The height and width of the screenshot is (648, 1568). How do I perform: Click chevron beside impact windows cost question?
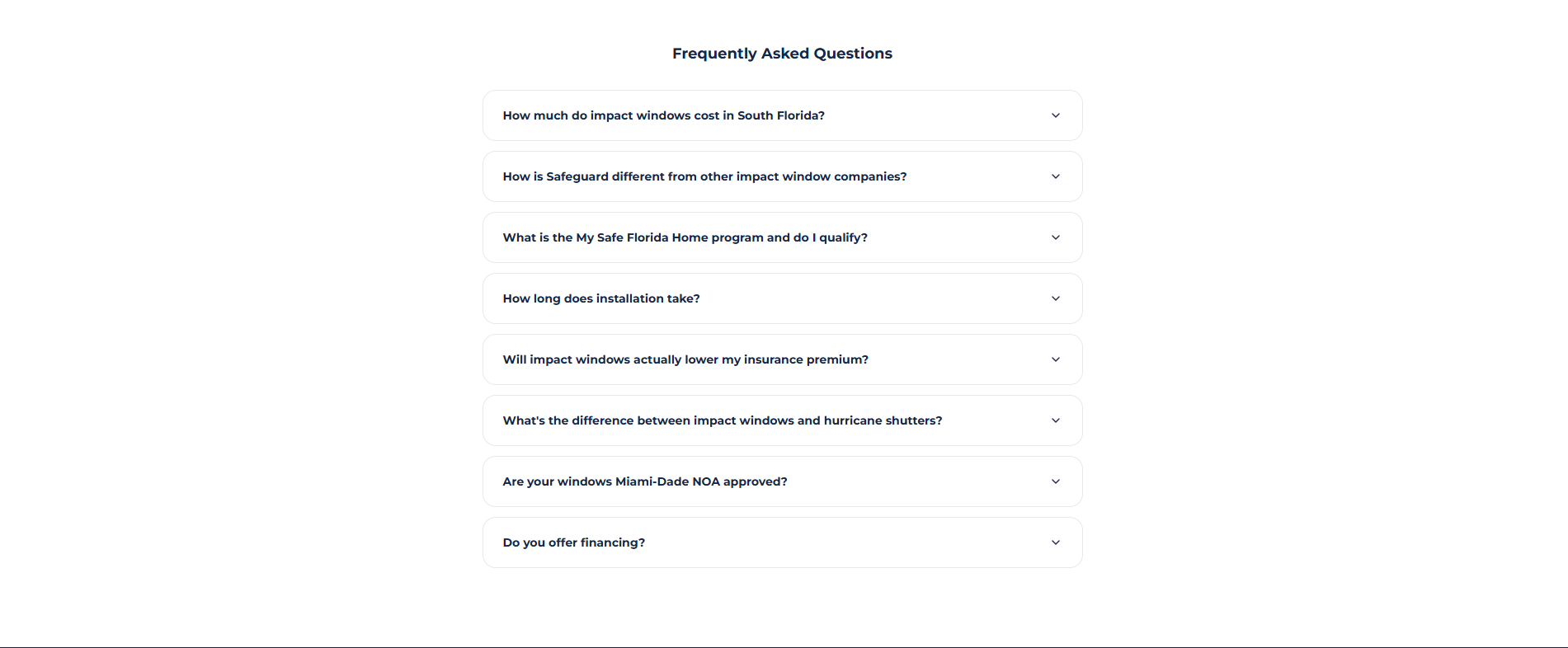(x=1056, y=115)
